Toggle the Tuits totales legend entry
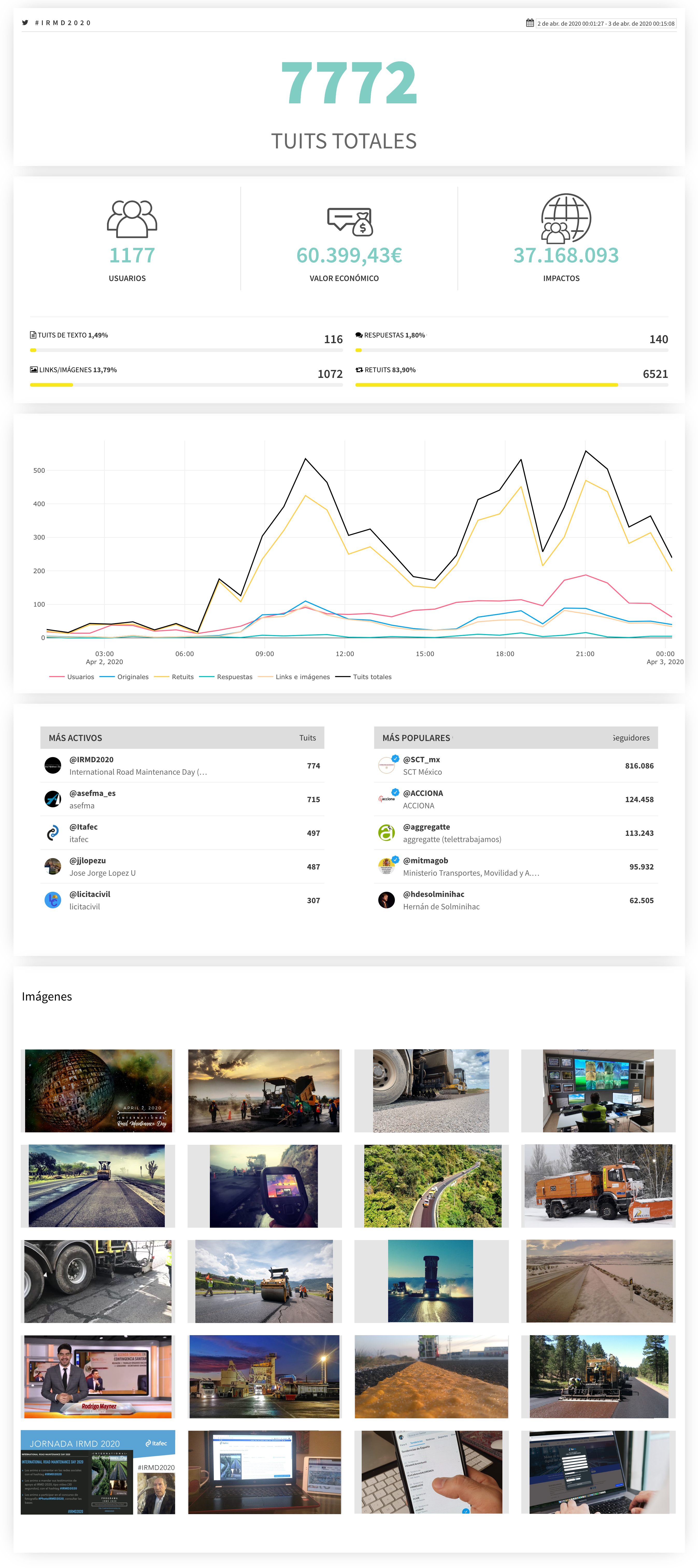This screenshot has width=698, height=1568. pos(363,677)
